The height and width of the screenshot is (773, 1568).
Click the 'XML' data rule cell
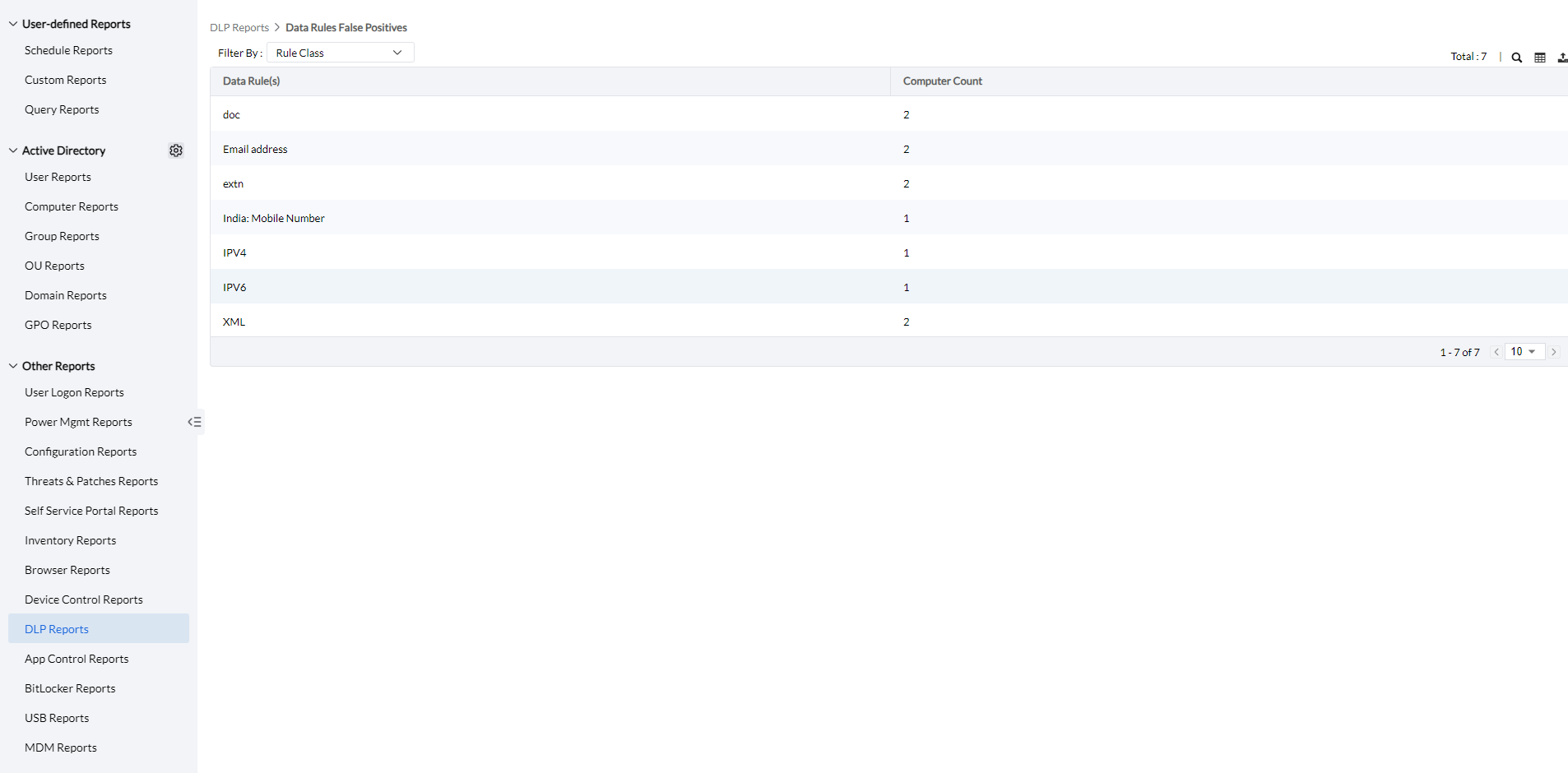pyautogui.click(x=234, y=322)
